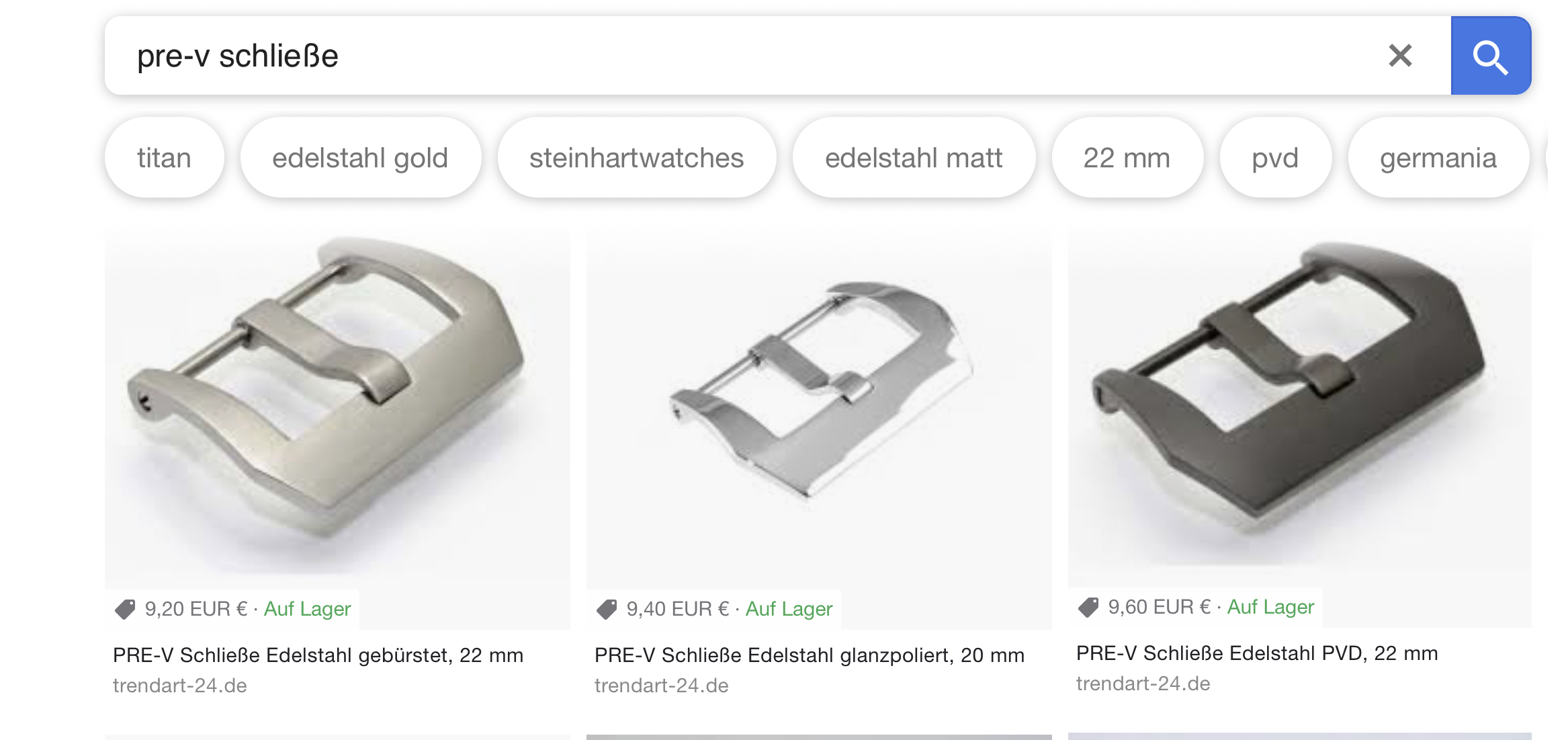Filter by the 'germania' chip
The height and width of the screenshot is (740, 1568).
[x=1438, y=158]
